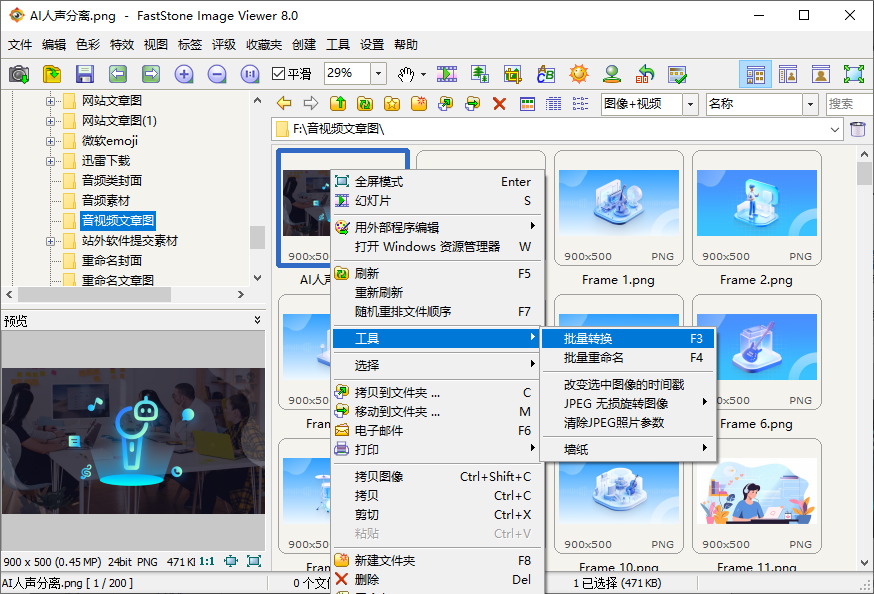Open the camera acquire images icon
874x594 pixels.
pos(19,74)
